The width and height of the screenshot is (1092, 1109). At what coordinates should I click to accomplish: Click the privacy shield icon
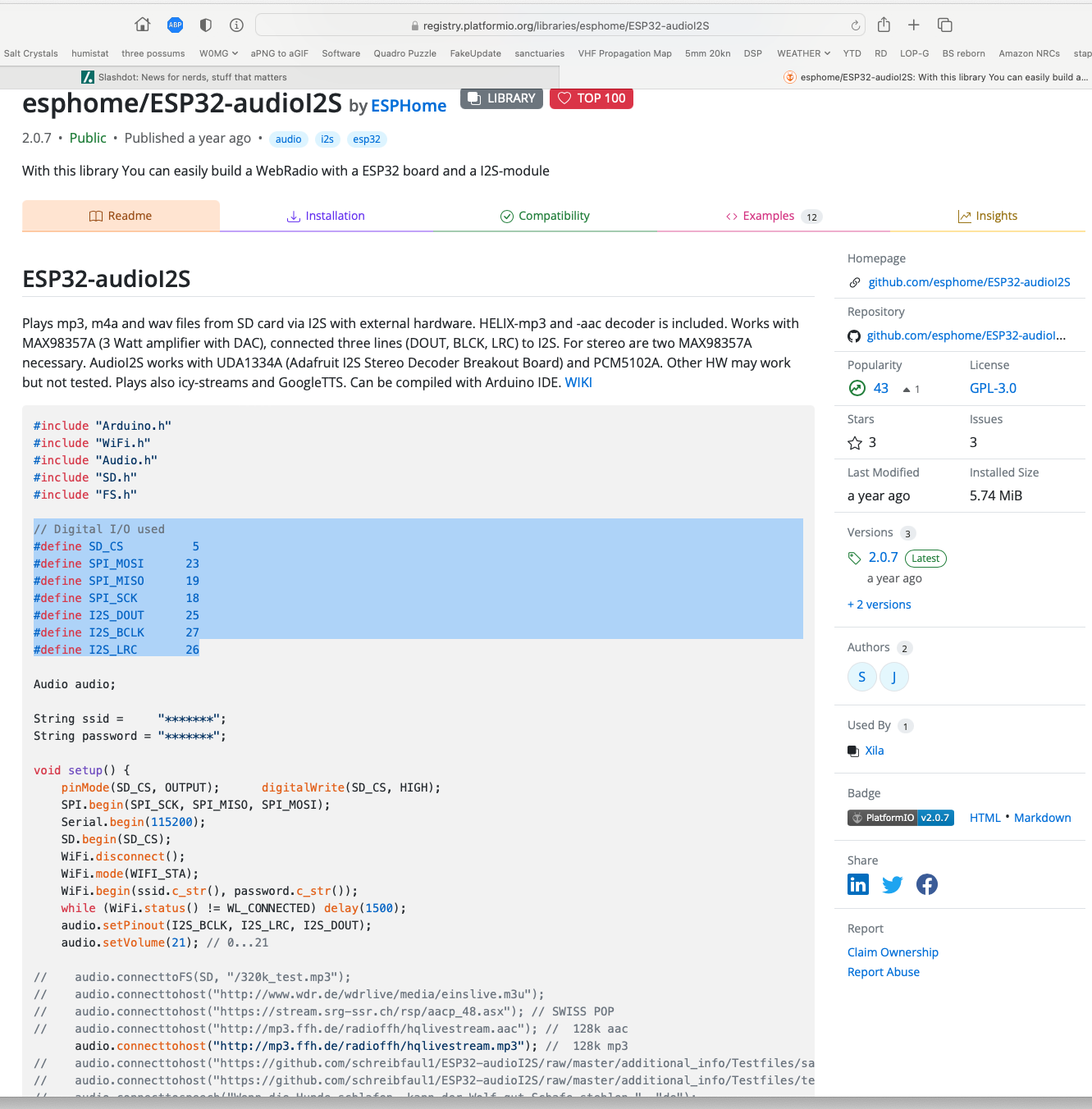pos(206,25)
